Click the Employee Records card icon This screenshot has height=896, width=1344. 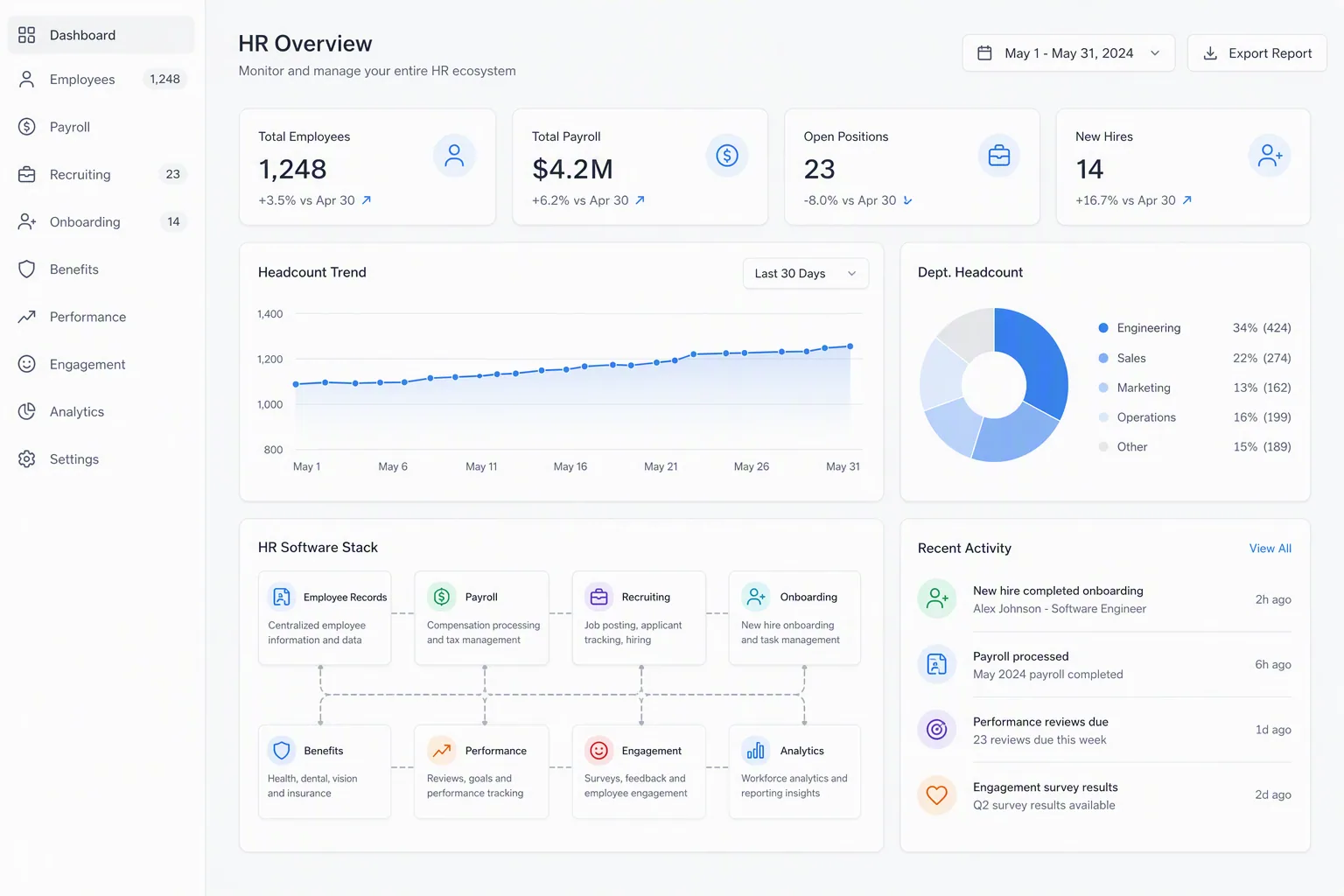coord(282,597)
